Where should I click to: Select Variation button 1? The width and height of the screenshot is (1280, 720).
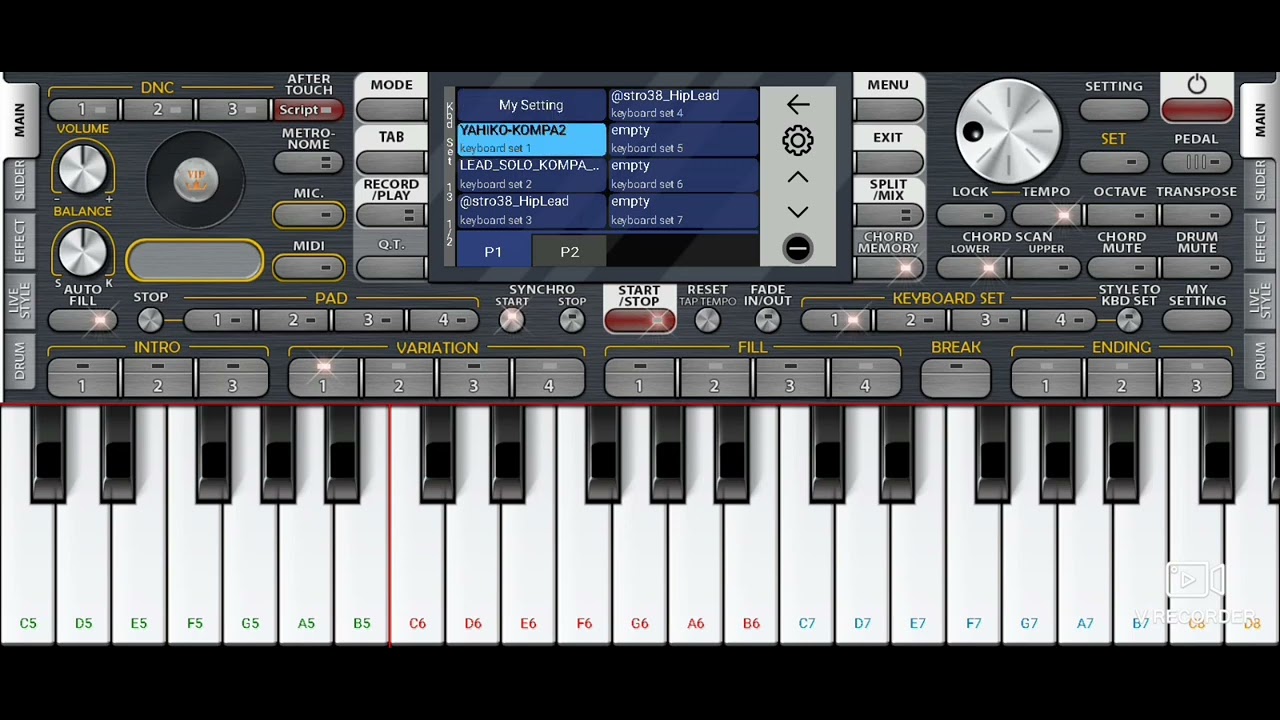[x=323, y=378]
